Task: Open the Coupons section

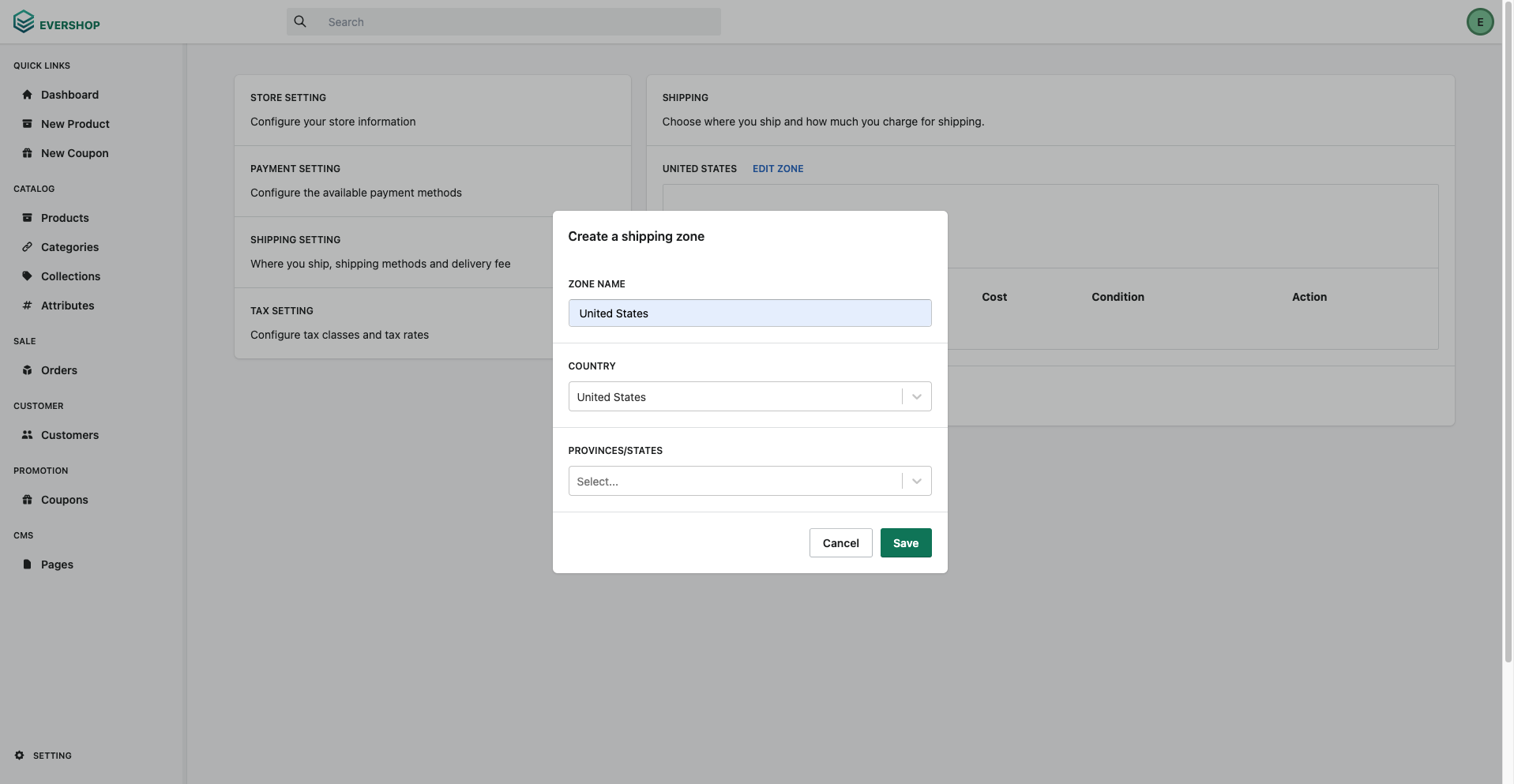Action: point(65,500)
